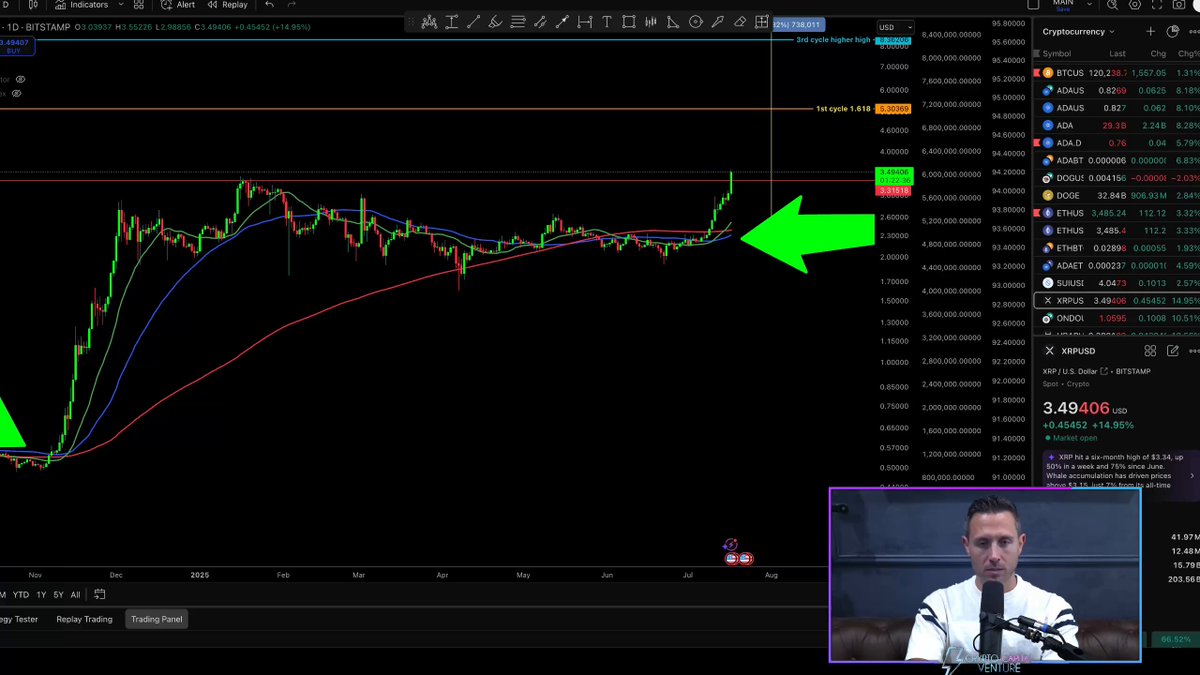1200x675 pixels.
Task: Start bar Replay mode in top toolbar
Action: click(227, 5)
